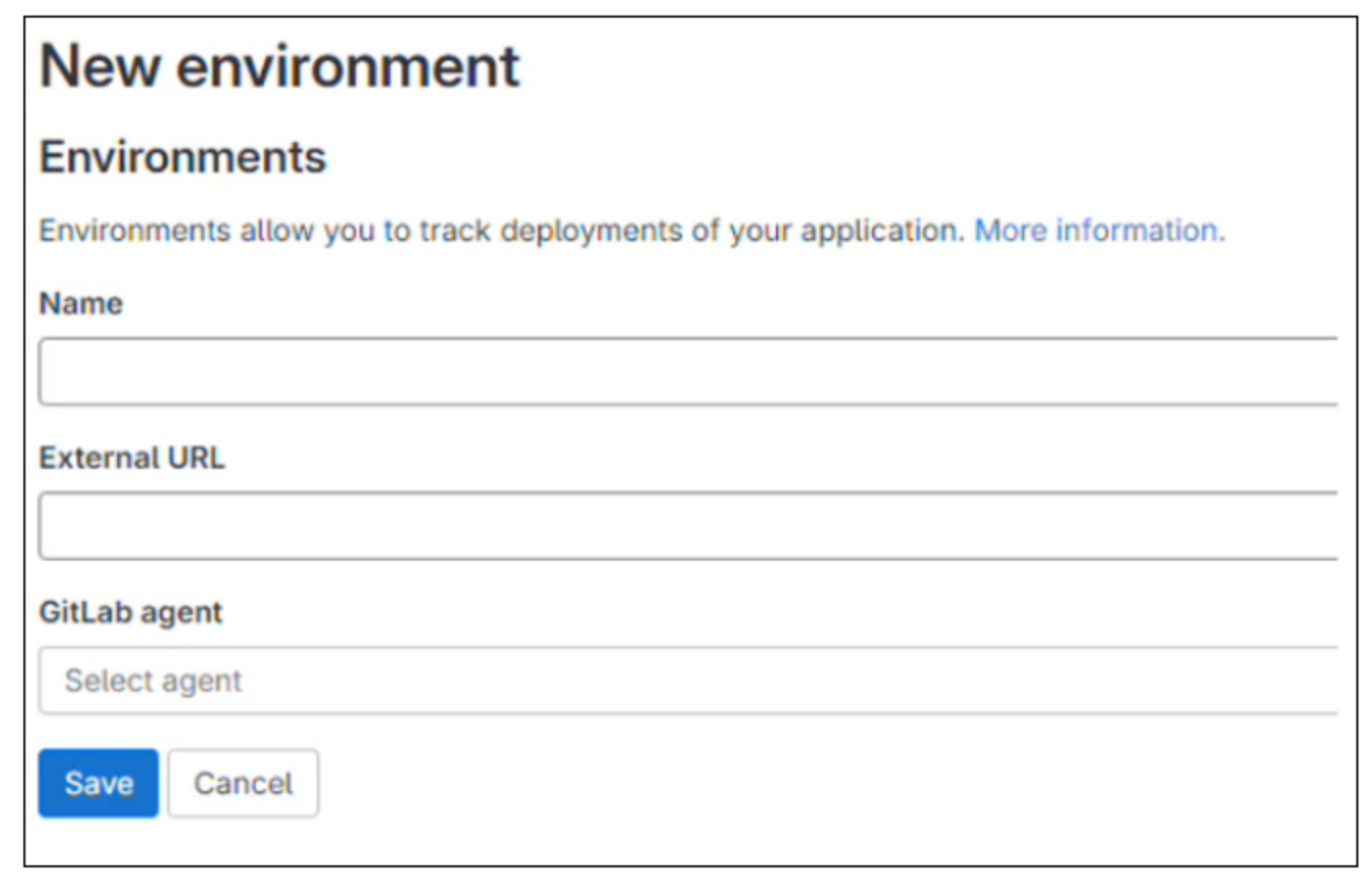Open the "More information" link
Viewport: 1372px width, 881px height.
click(x=1098, y=231)
